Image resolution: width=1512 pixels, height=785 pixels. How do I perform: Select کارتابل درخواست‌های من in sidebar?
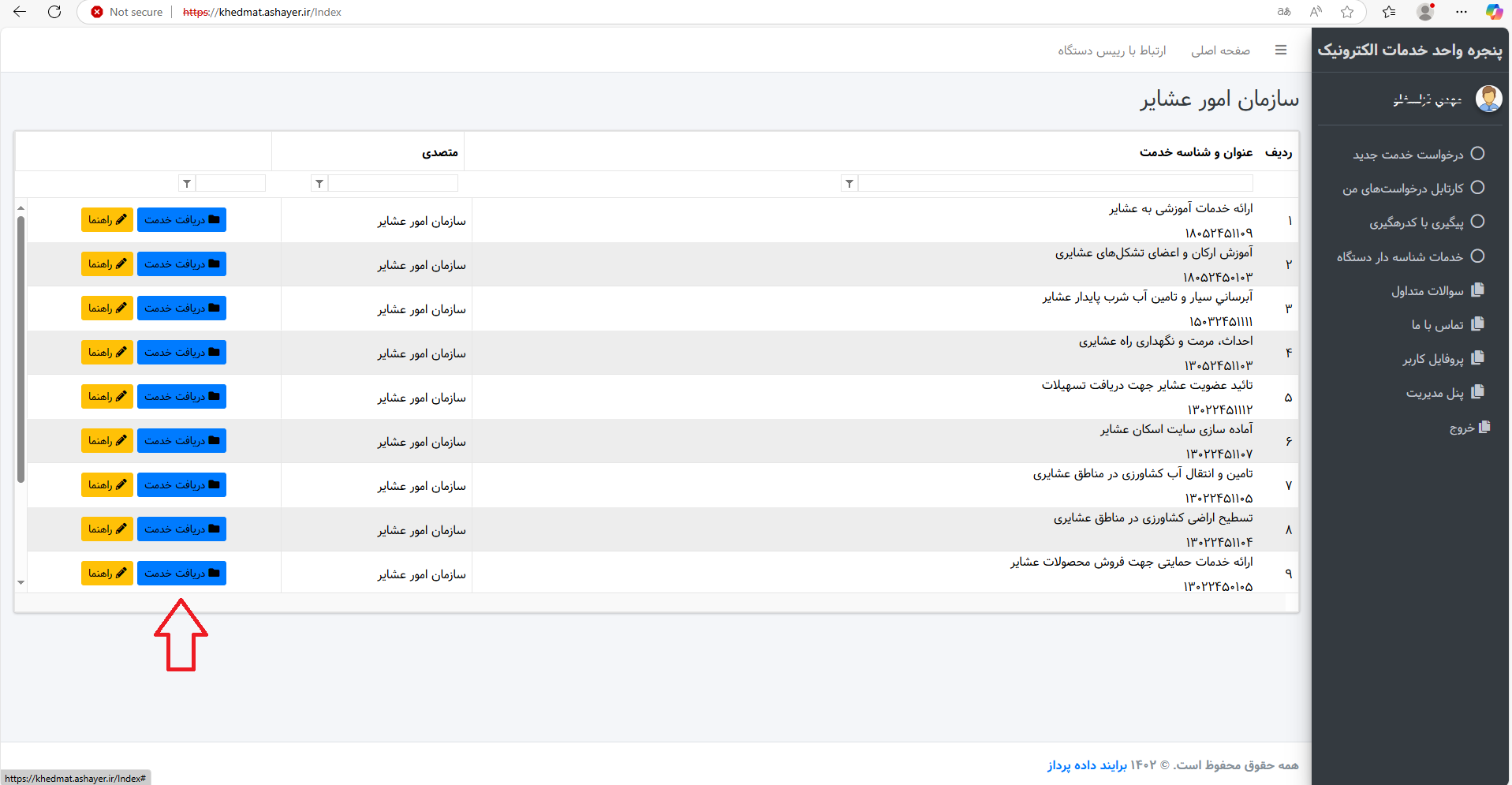(1403, 188)
